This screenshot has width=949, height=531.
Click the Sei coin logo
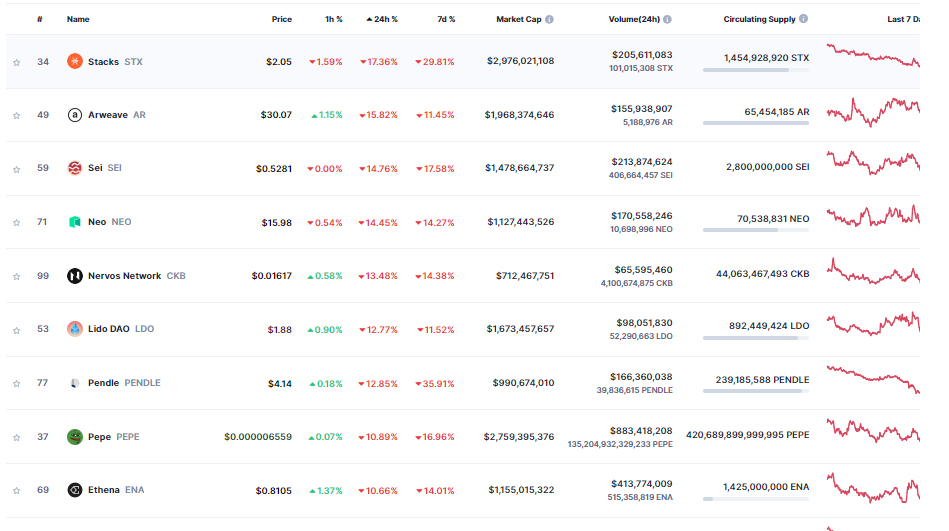(74, 168)
